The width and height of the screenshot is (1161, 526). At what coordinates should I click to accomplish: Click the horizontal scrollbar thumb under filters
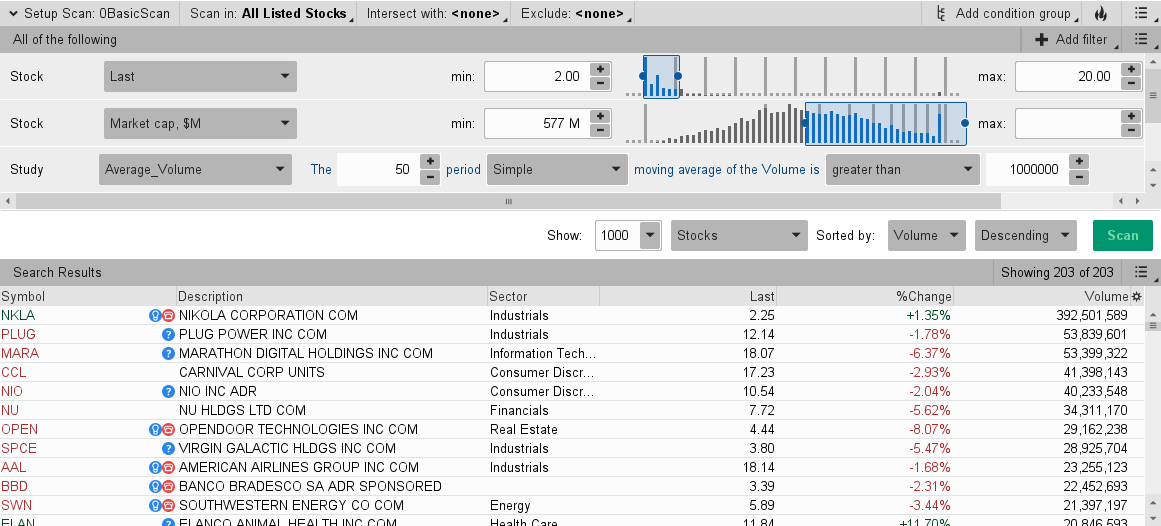508,201
